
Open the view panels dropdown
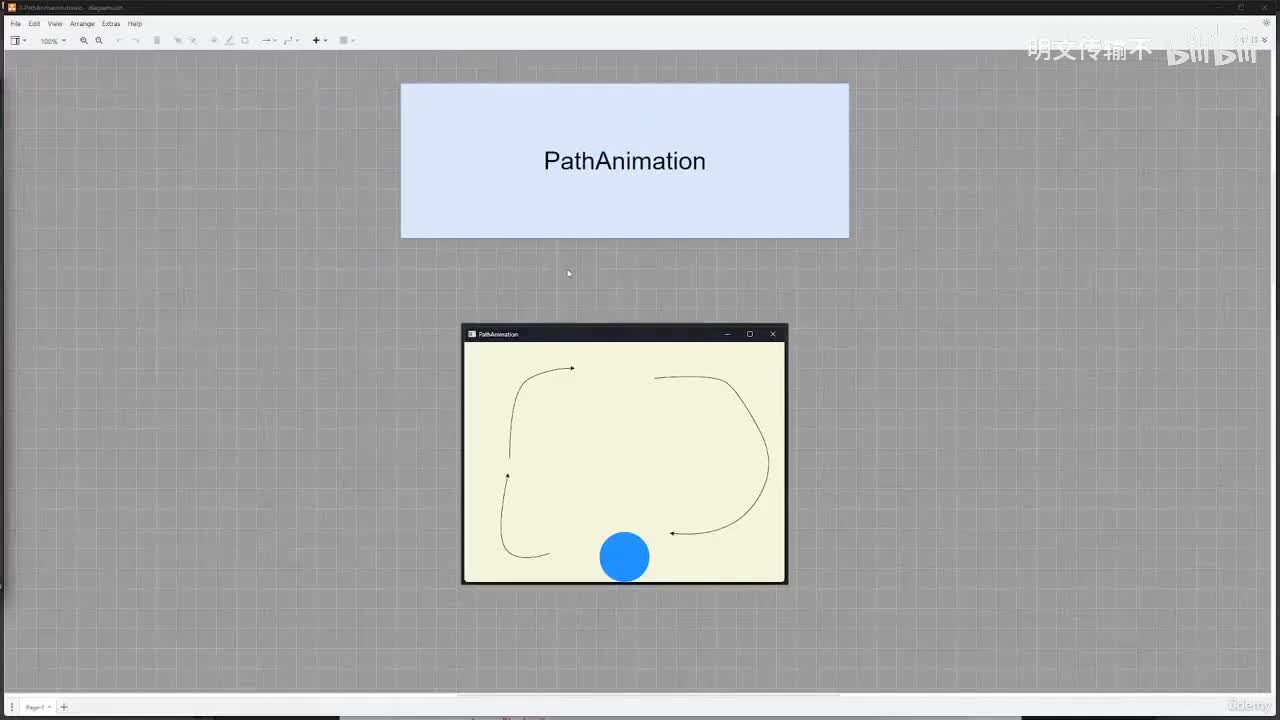(x=18, y=41)
